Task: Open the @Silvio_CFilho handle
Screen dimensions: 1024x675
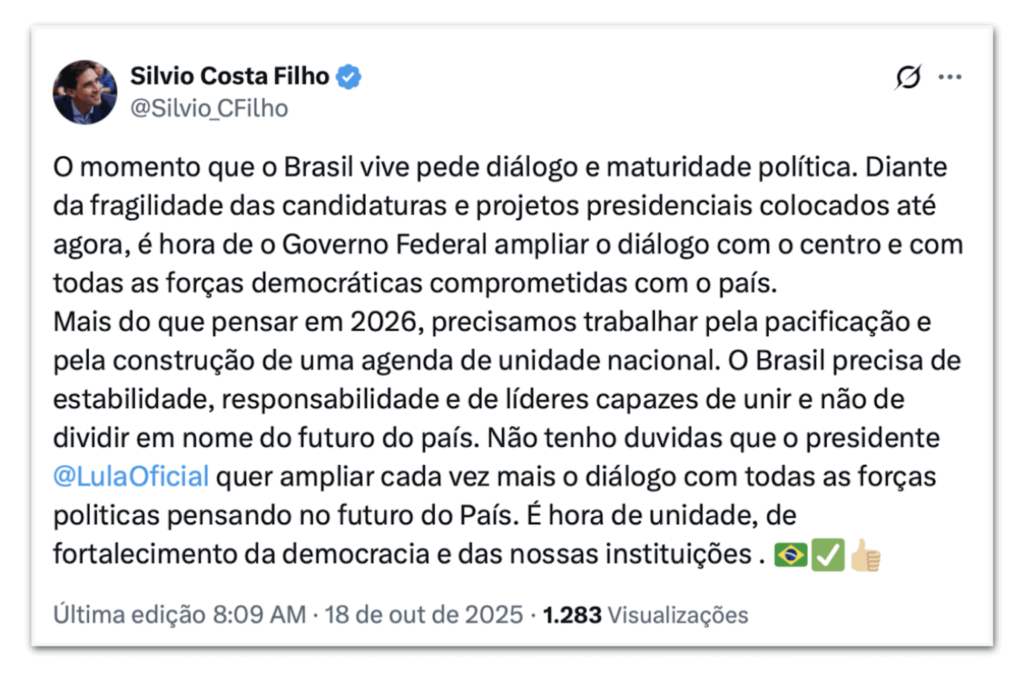Action: [x=209, y=108]
